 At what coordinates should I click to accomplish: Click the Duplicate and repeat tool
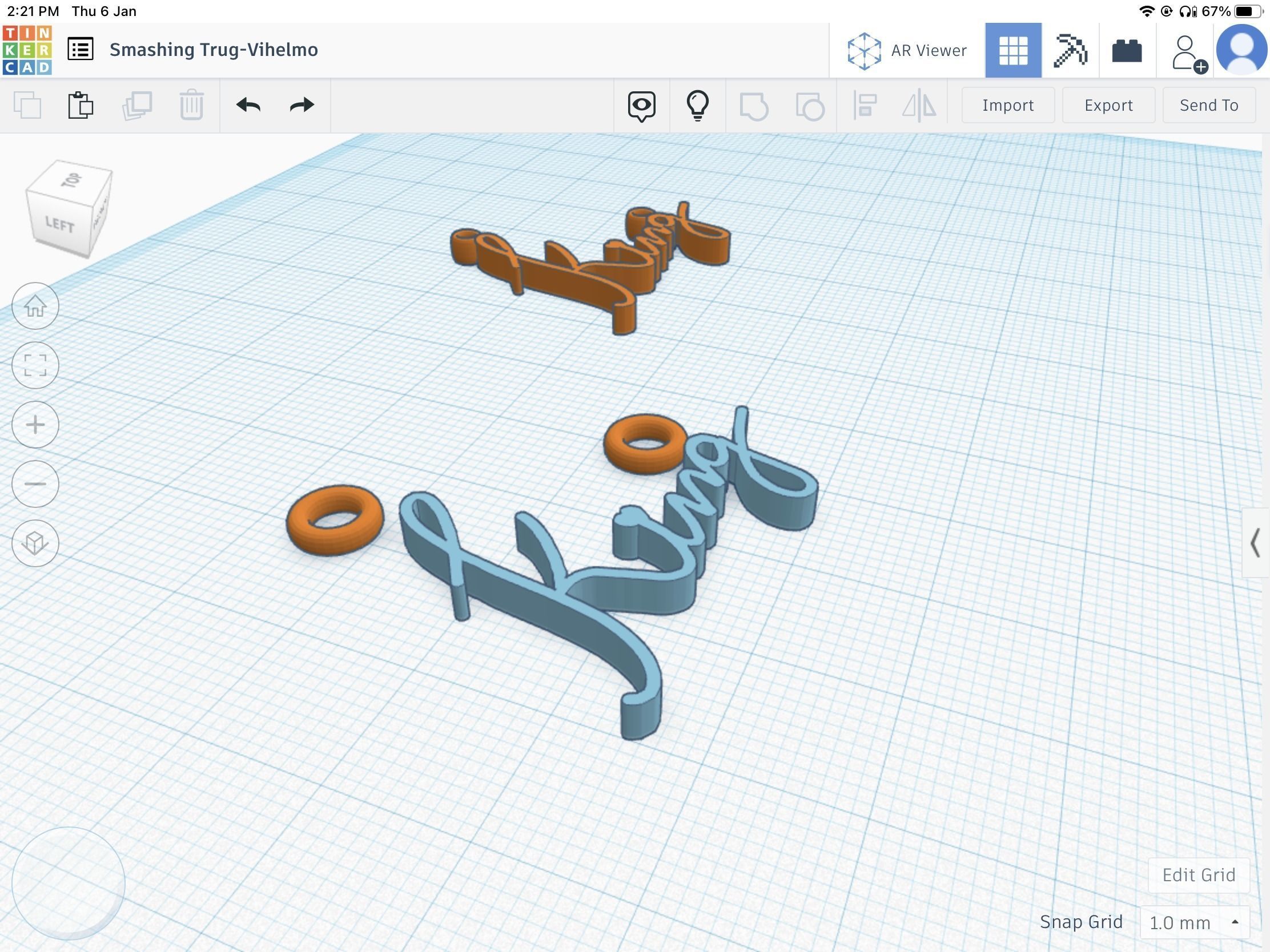click(x=136, y=106)
